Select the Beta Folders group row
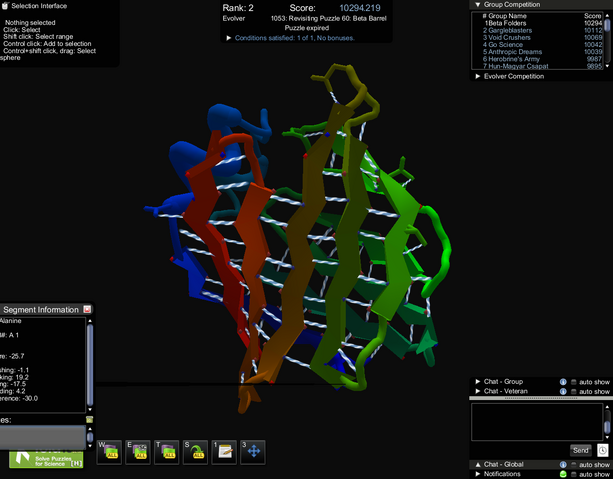The width and height of the screenshot is (613, 479). (538, 23)
